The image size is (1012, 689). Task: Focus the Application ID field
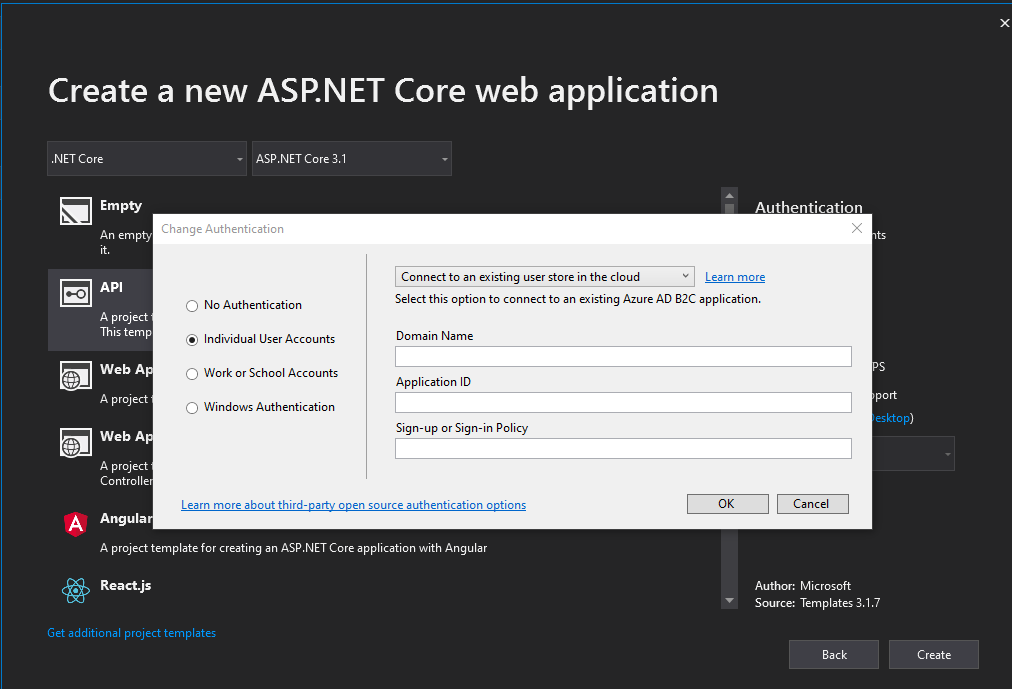click(x=623, y=403)
